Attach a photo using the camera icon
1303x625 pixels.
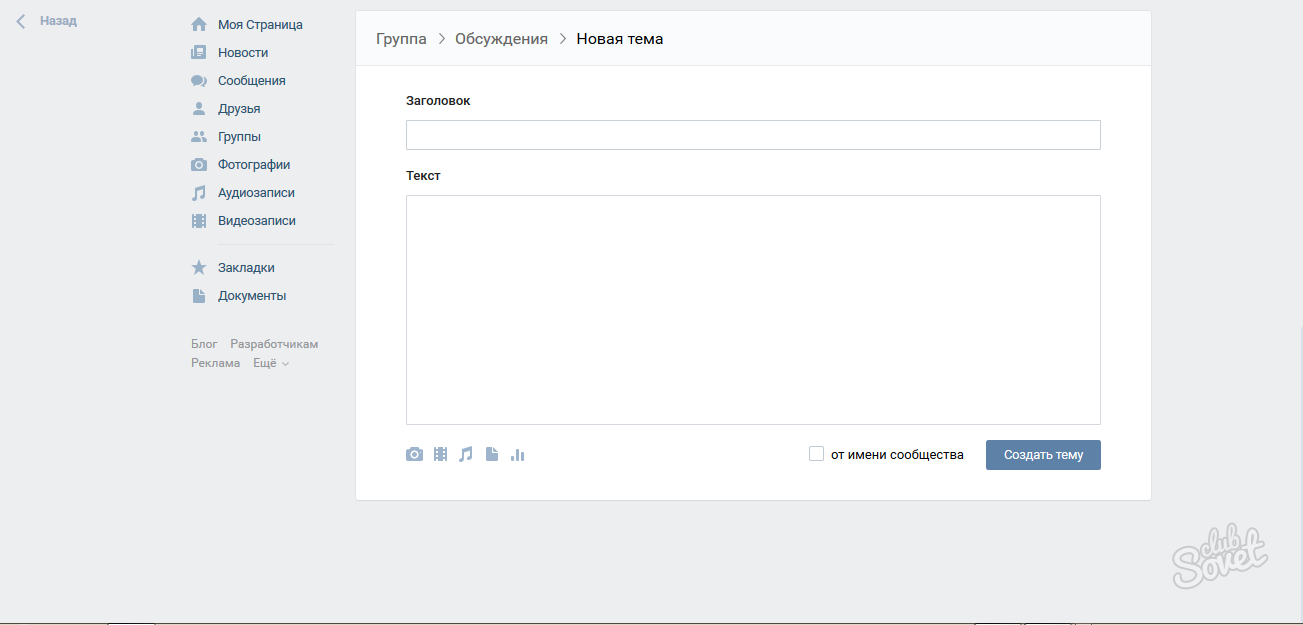pos(414,455)
